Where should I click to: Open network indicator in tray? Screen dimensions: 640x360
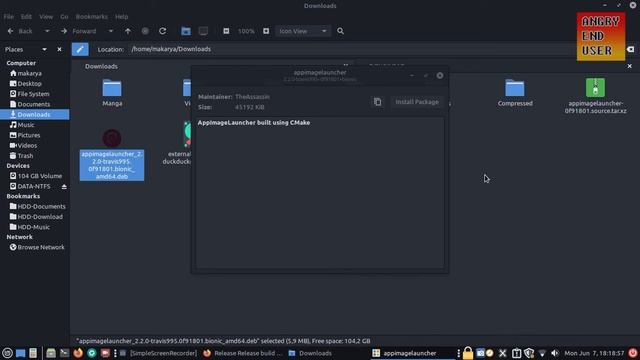click(542, 353)
